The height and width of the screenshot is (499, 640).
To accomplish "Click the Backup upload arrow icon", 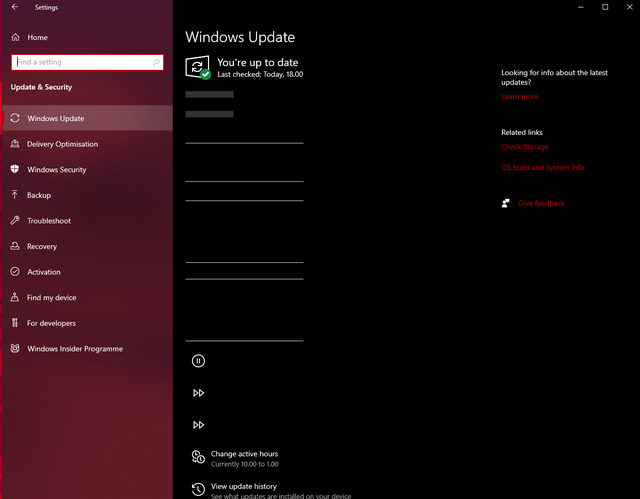I will (15, 195).
